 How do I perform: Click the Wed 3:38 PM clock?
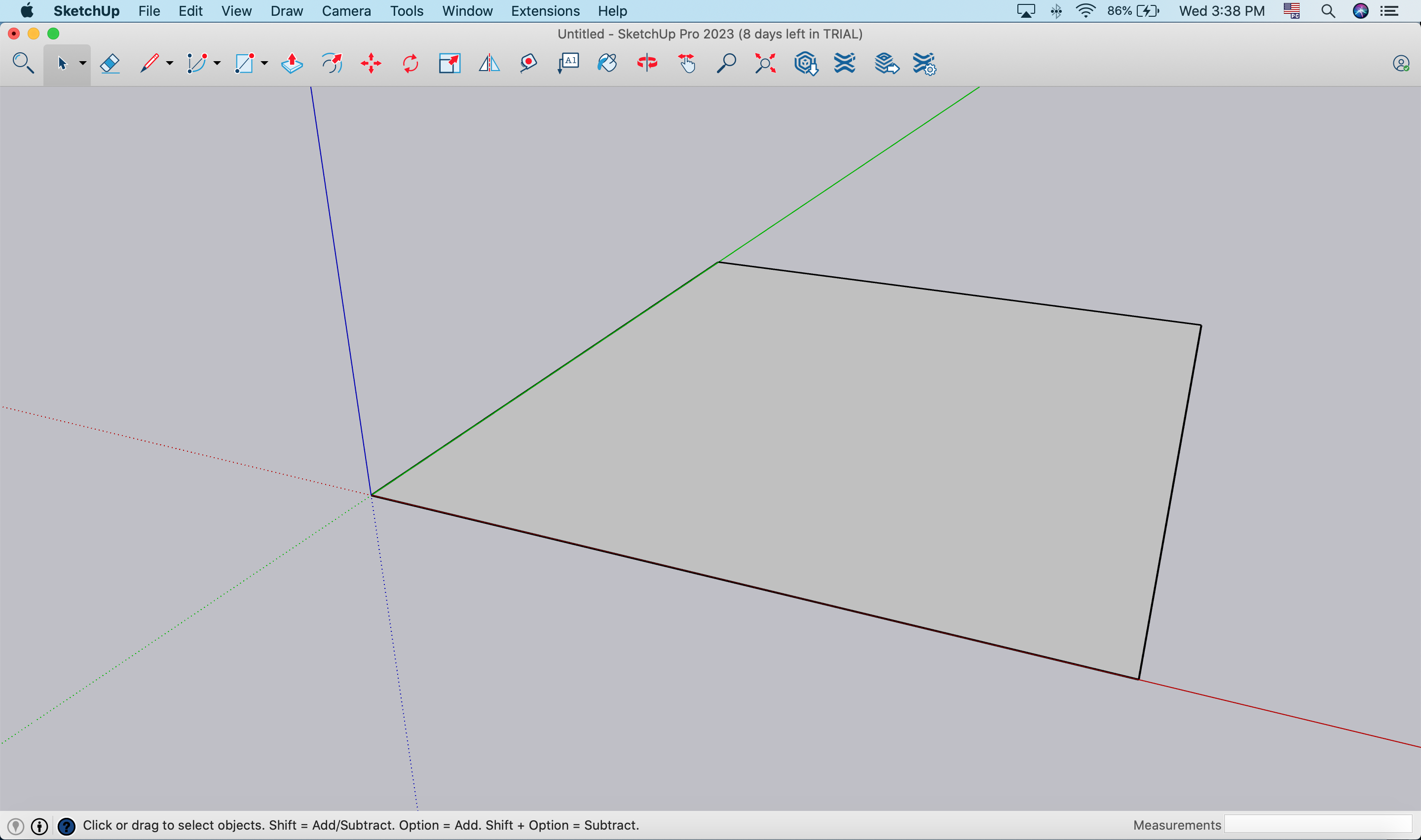pyautogui.click(x=1222, y=11)
